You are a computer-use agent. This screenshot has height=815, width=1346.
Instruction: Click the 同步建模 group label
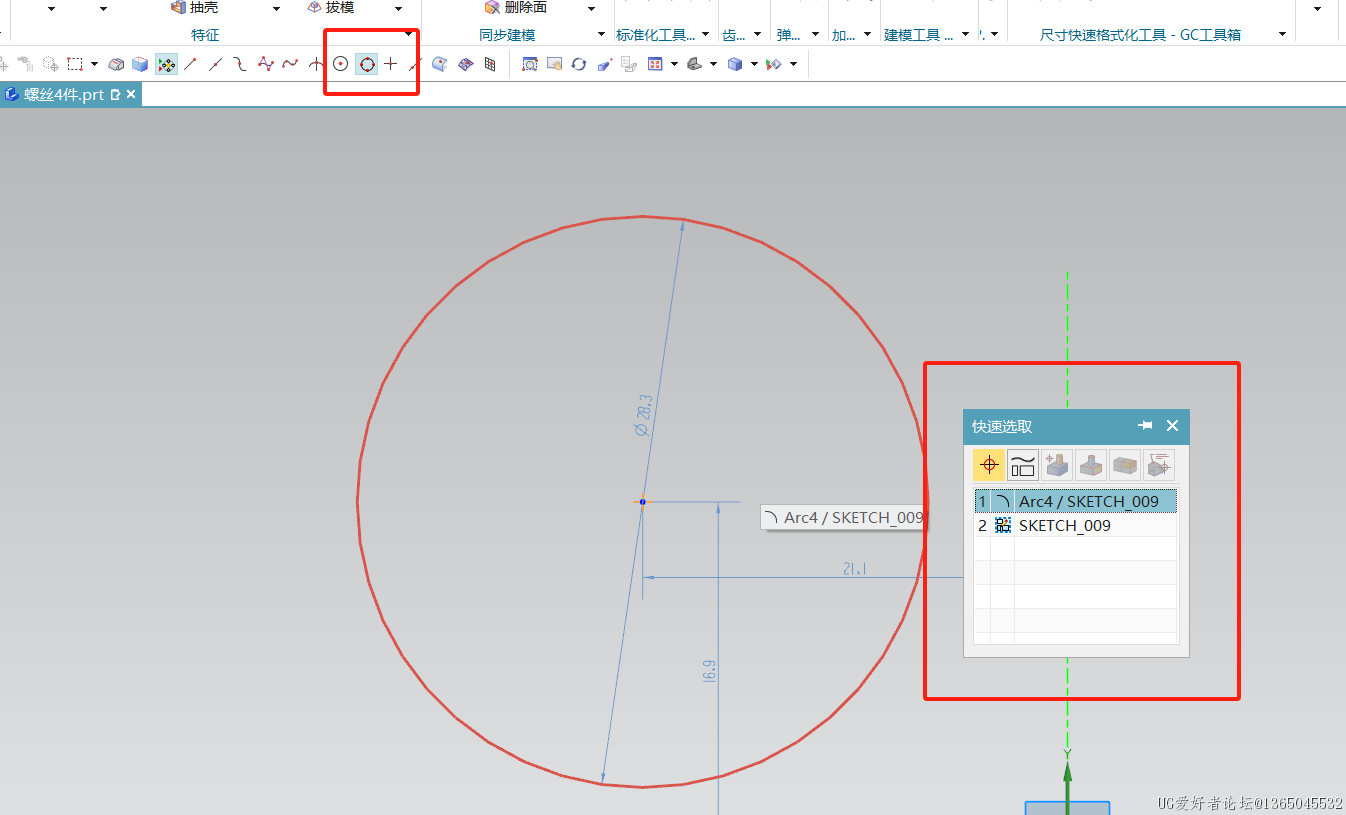click(x=507, y=35)
